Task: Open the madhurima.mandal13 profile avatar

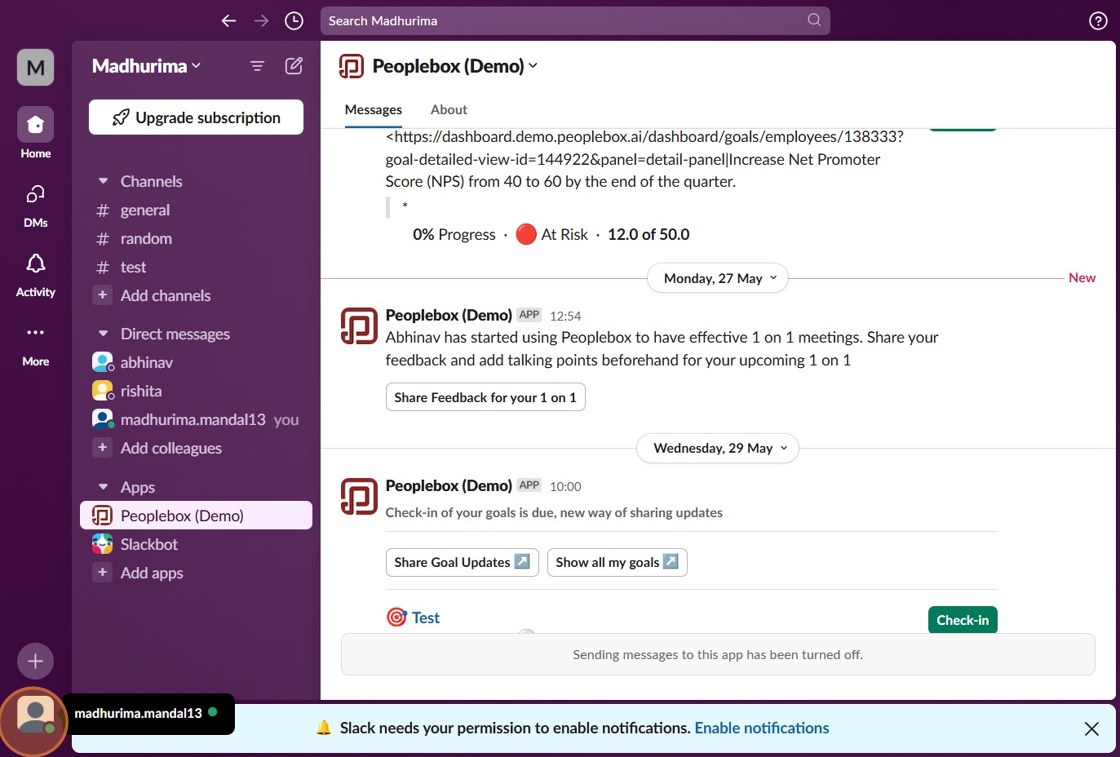Action: (x=35, y=716)
